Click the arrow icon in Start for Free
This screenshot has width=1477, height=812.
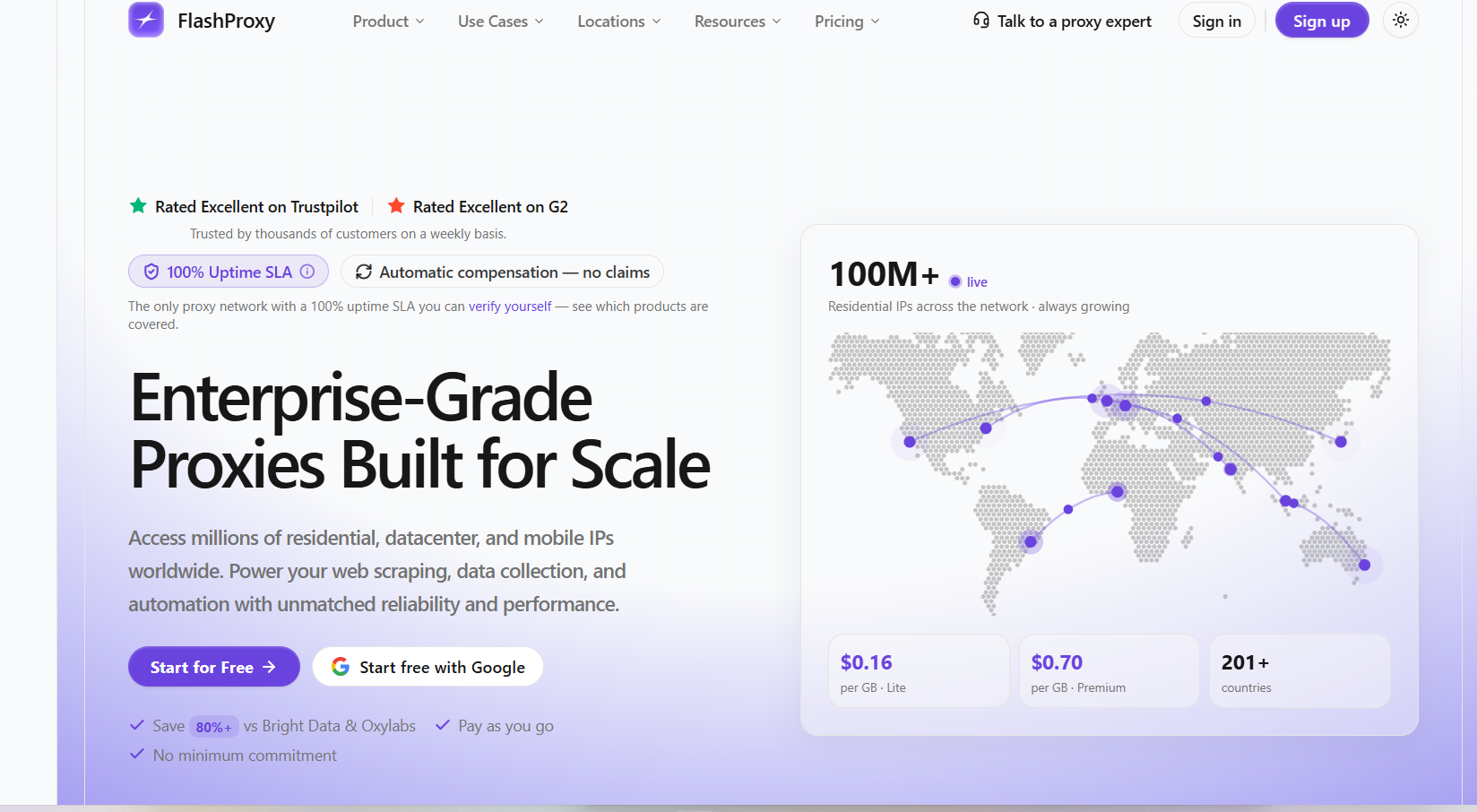coord(269,667)
